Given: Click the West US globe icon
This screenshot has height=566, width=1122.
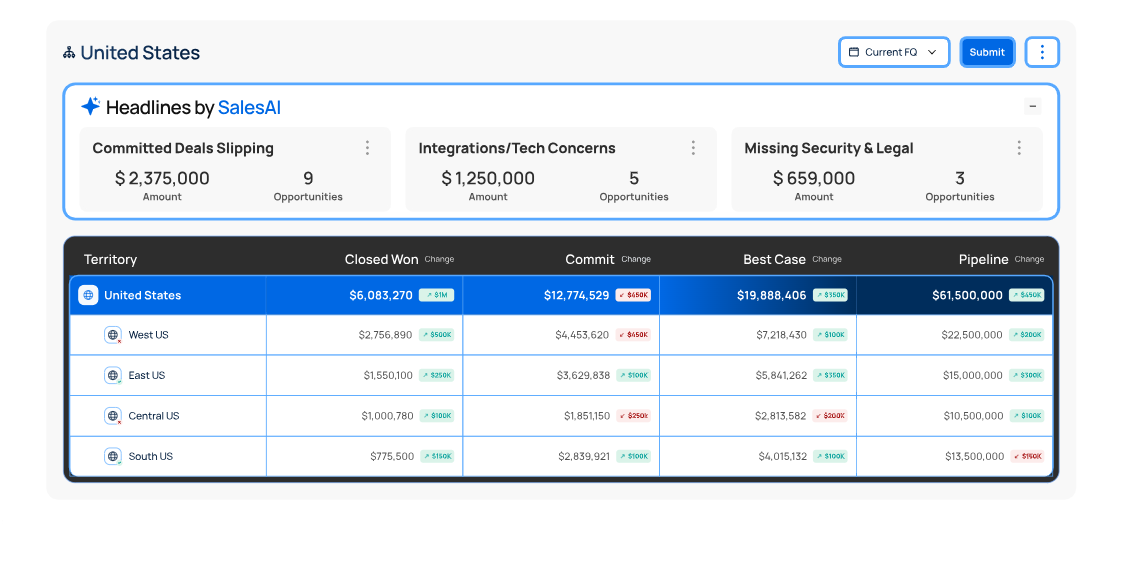Looking at the screenshot, I should [x=113, y=335].
